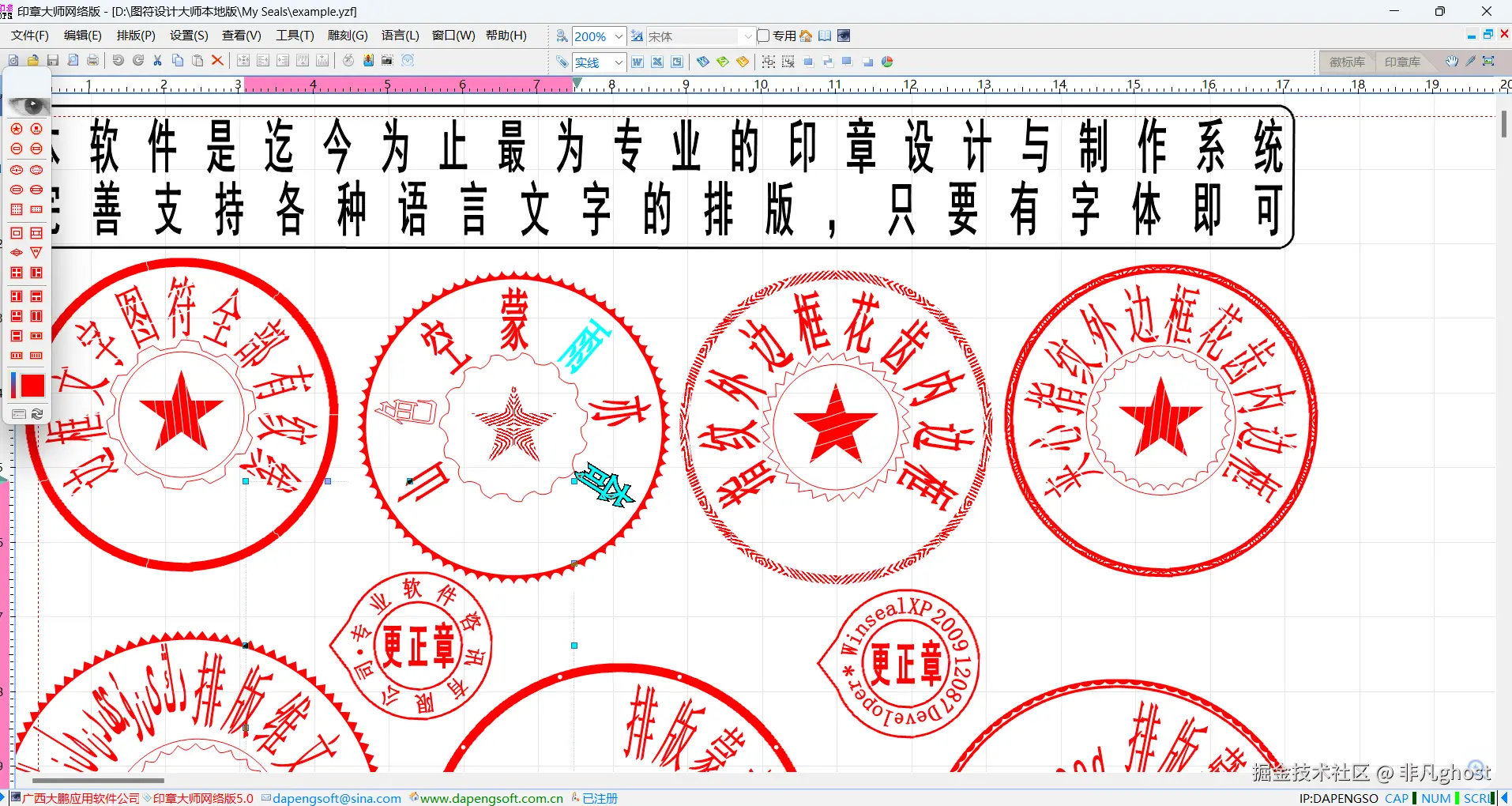Image resolution: width=1512 pixels, height=806 pixels.
Task: Open the 编辑(E) menu
Action: click(x=83, y=36)
